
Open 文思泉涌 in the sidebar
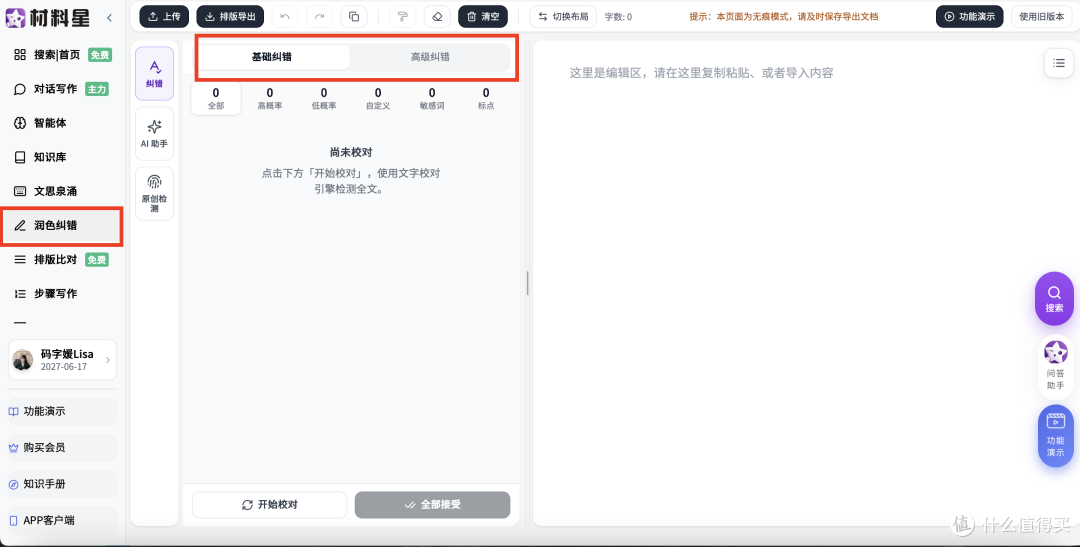tap(62, 191)
